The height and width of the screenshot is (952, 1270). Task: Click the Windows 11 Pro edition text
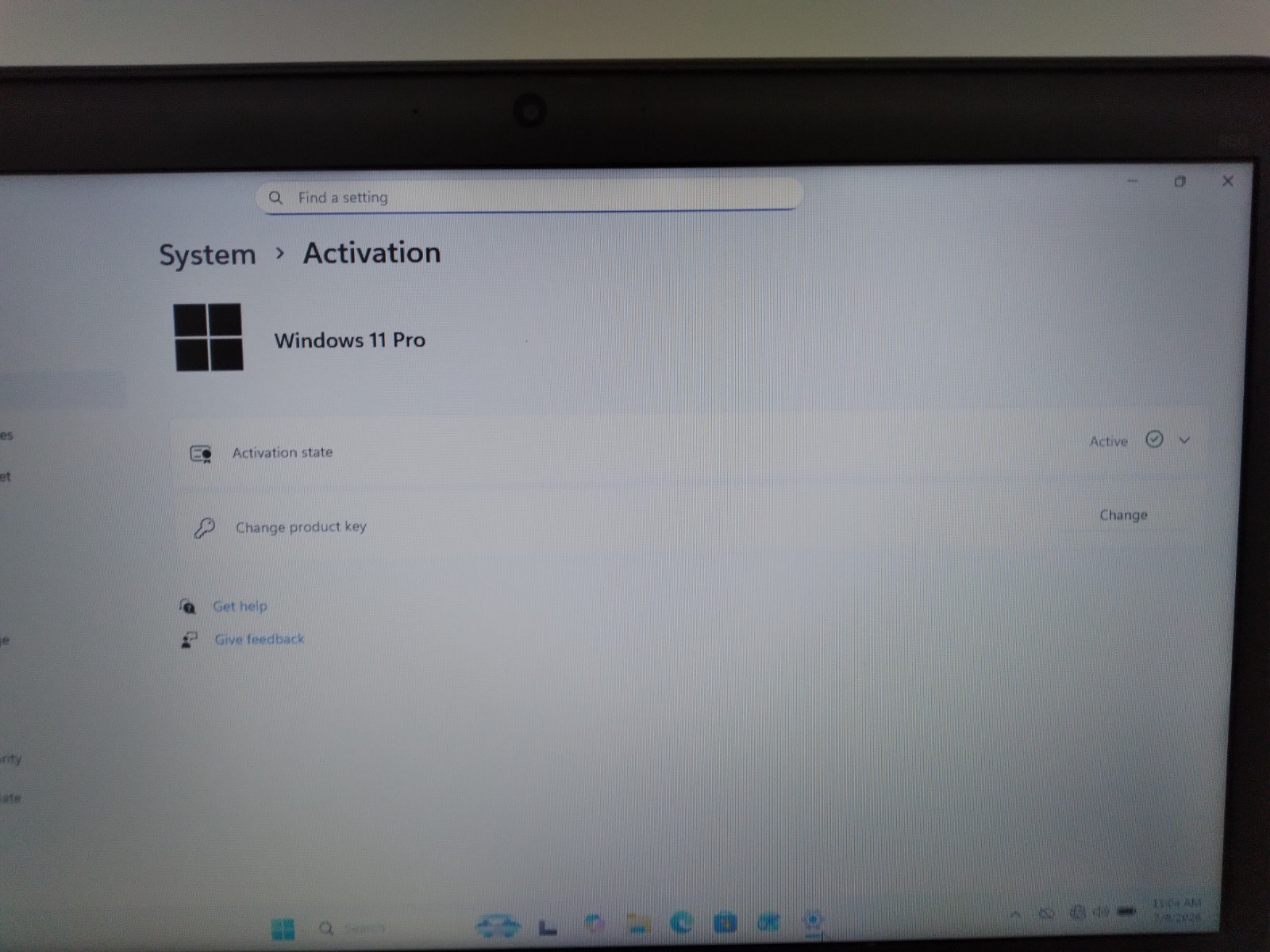(350, 340)
